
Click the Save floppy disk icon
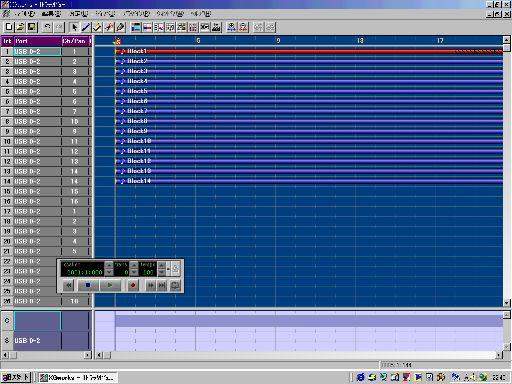[32, 27]
